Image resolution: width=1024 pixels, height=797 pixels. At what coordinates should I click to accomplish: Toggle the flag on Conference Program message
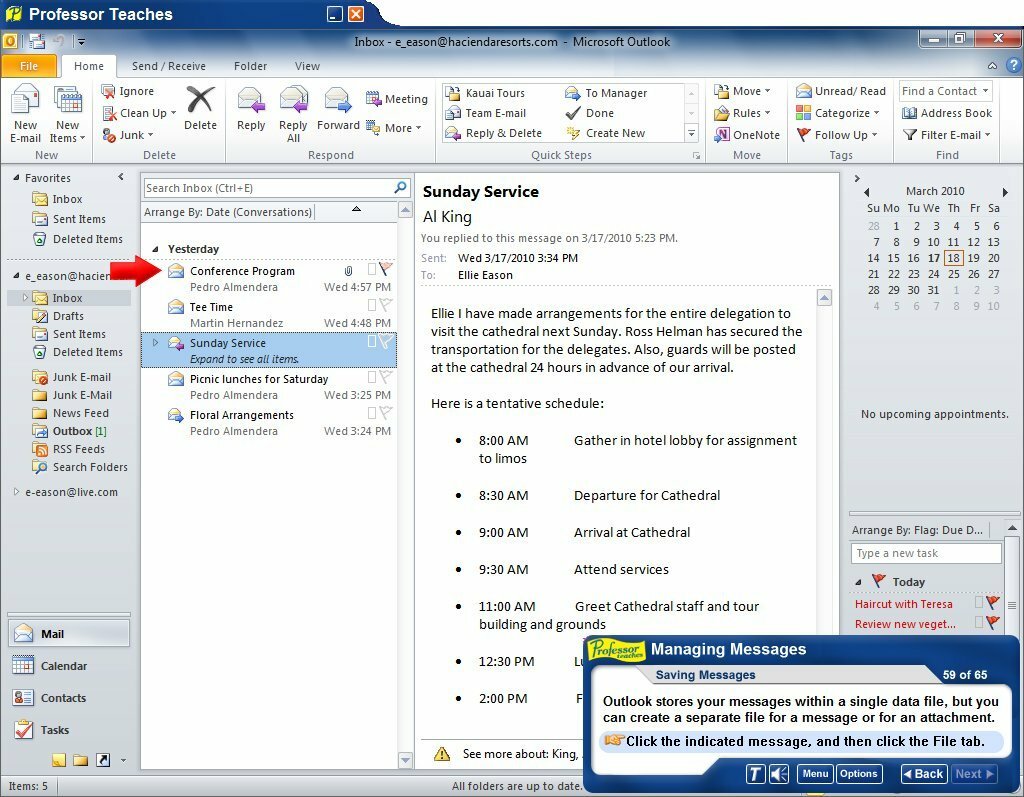(386, 268)
